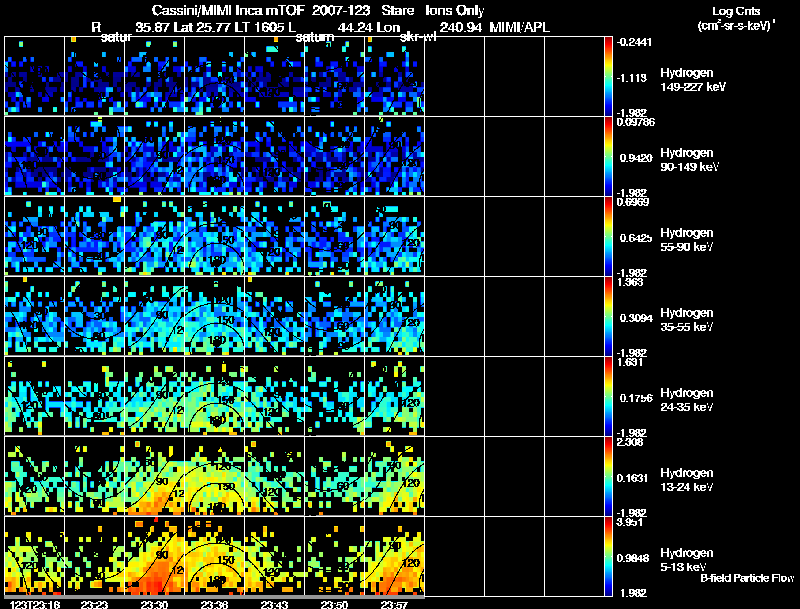Select the 23:57 time label
This screenshot has height=609, width=800.
(x=394, y=604)
